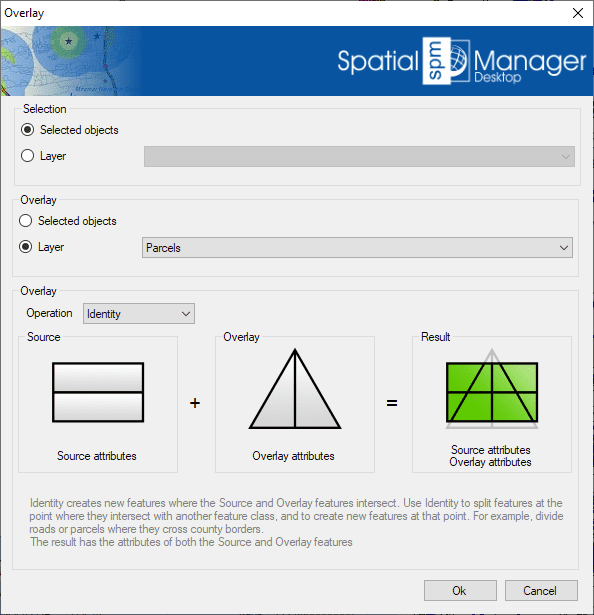Click the Spatial Manager Desktop title text
Viewport: 594px width, 615px height.
[462, 62]
